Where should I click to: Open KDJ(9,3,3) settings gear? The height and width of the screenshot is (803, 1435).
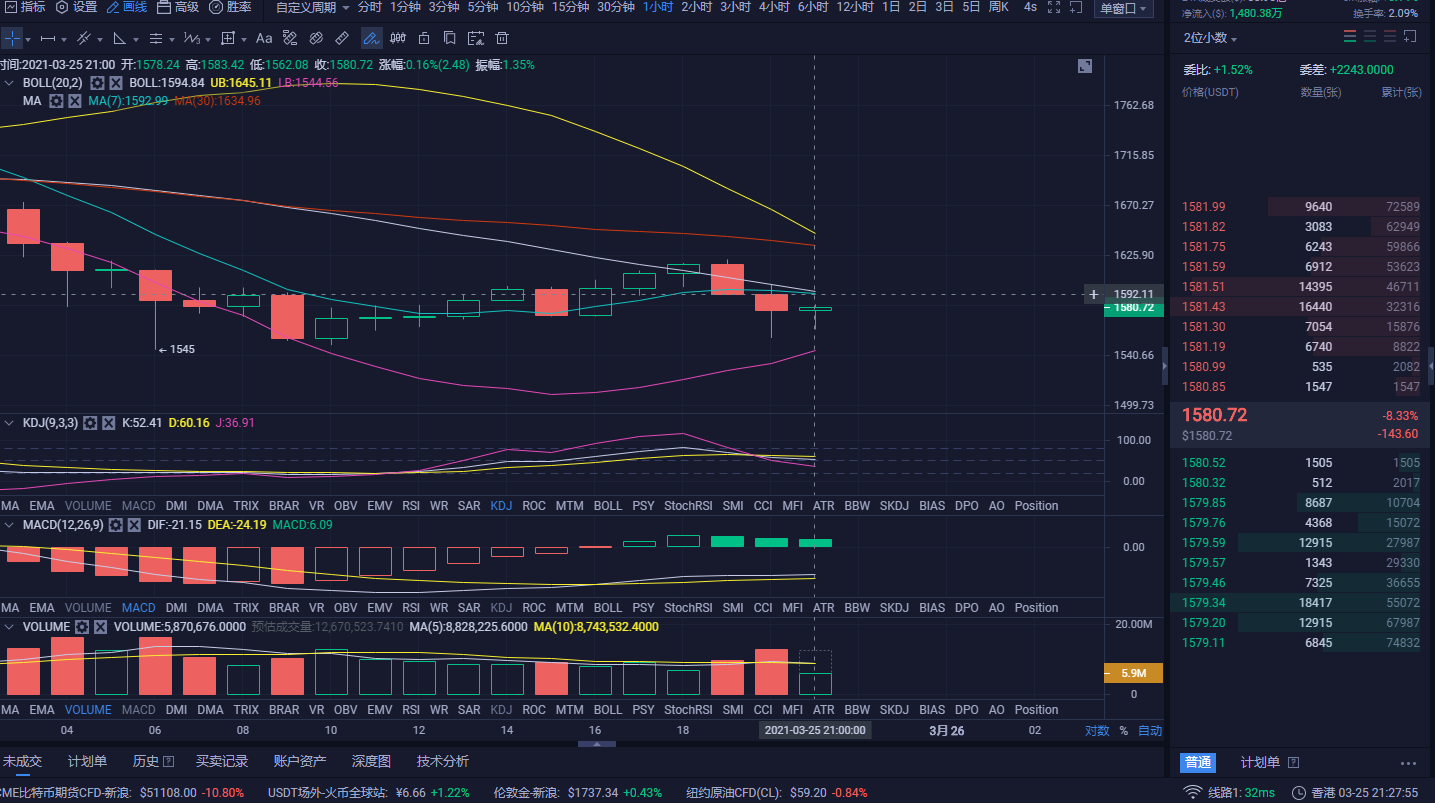click(x=90, y=423)
